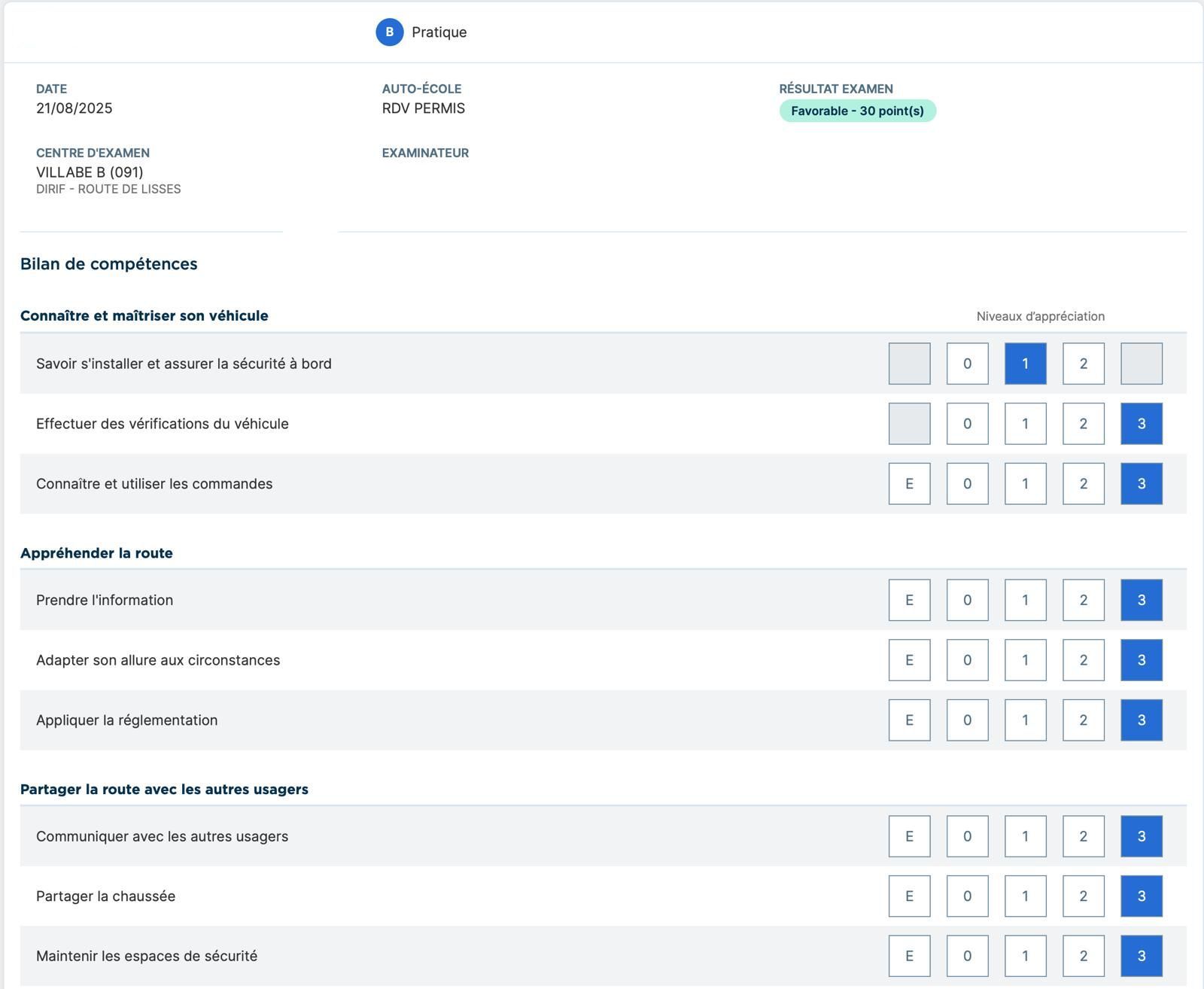Image resolution: width=1204 pixels, height=989 pixels.
Task: Select level 0 for Savoir s'installer row
Action: [967, 364]
